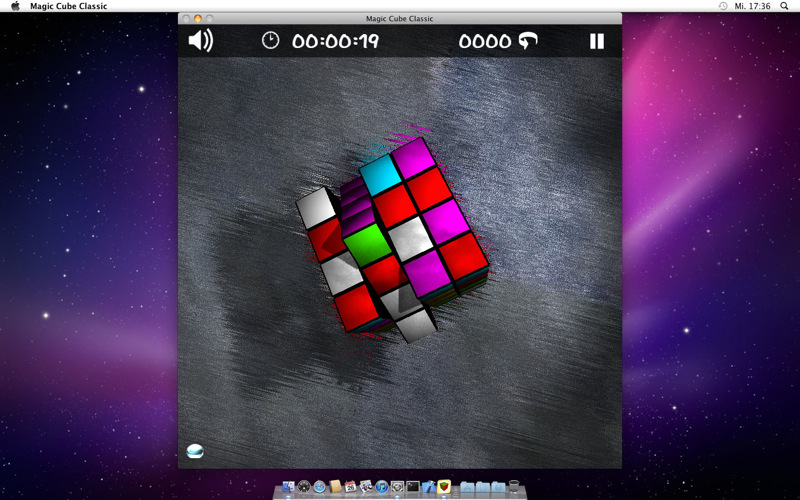This screenshot has height=500, width=800.
Task: Undo last move with curved arrow icon
Action: [528, 41]
